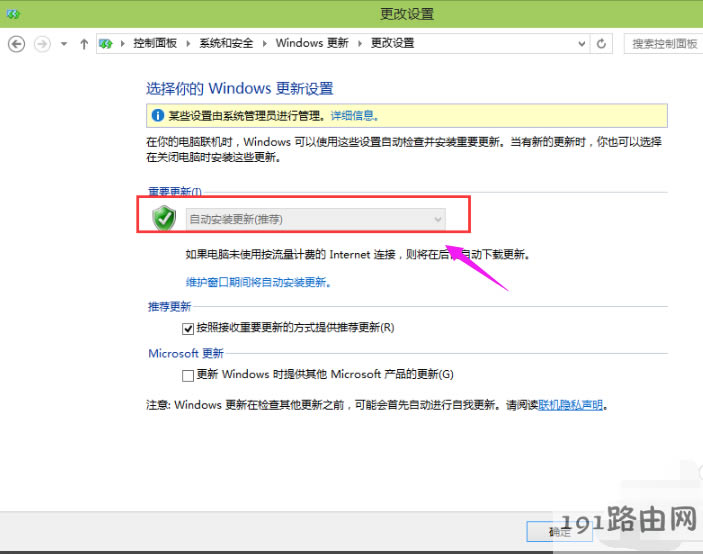Open the 系统和安全 breadcrumb
Screen dimensions: 703x554
click(226, 43)
